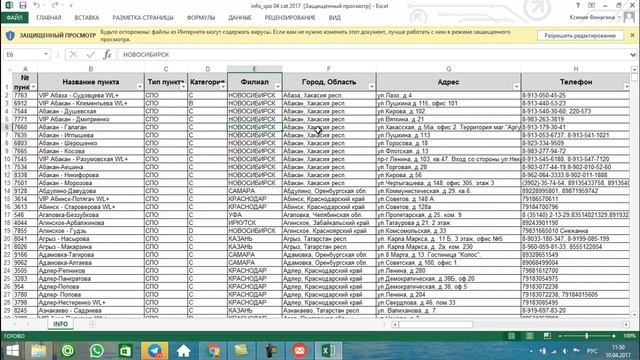Viewport: 640px width, 360px height.
Task: Click the Save icon in quick access toolbar
Action: coord(23,6)
